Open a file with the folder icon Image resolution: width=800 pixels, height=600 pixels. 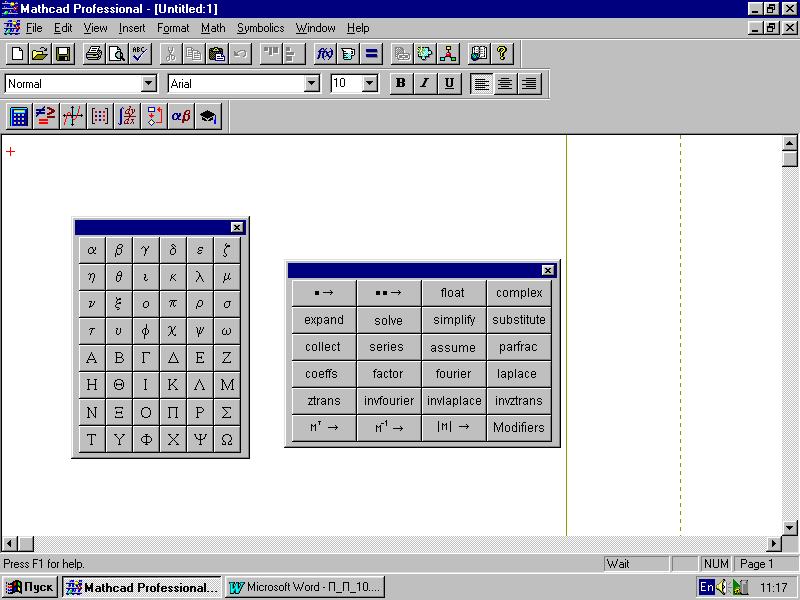point(40,54)
